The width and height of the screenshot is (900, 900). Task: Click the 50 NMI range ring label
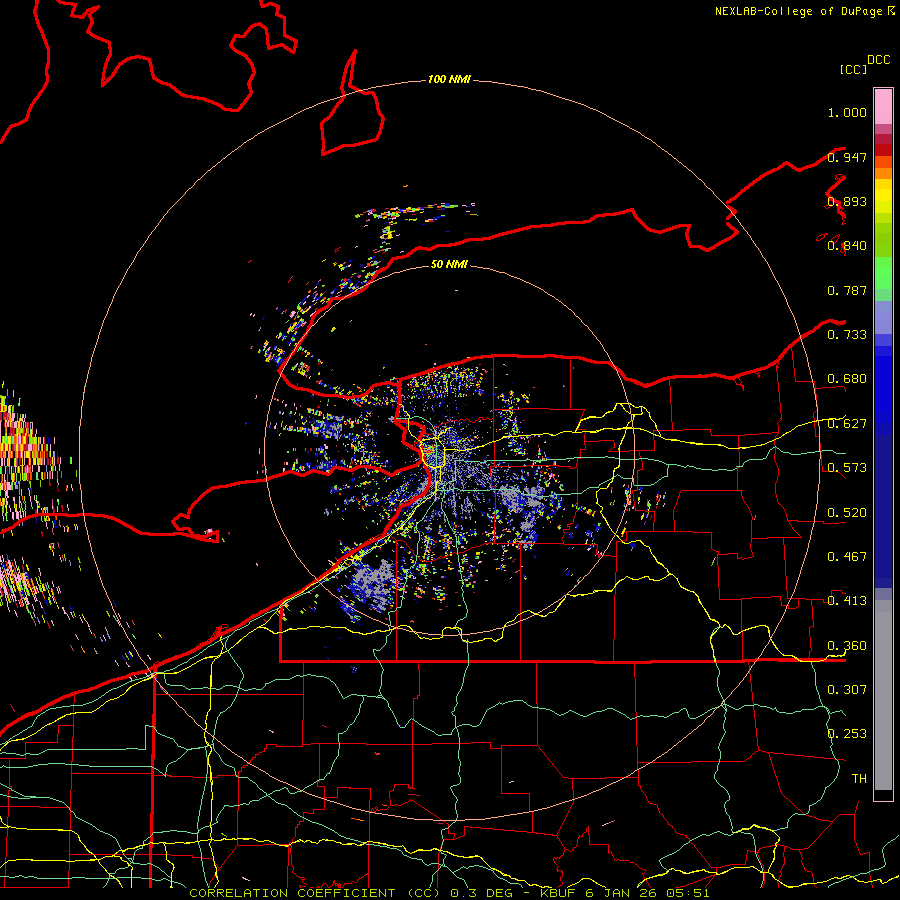point(449,264)
